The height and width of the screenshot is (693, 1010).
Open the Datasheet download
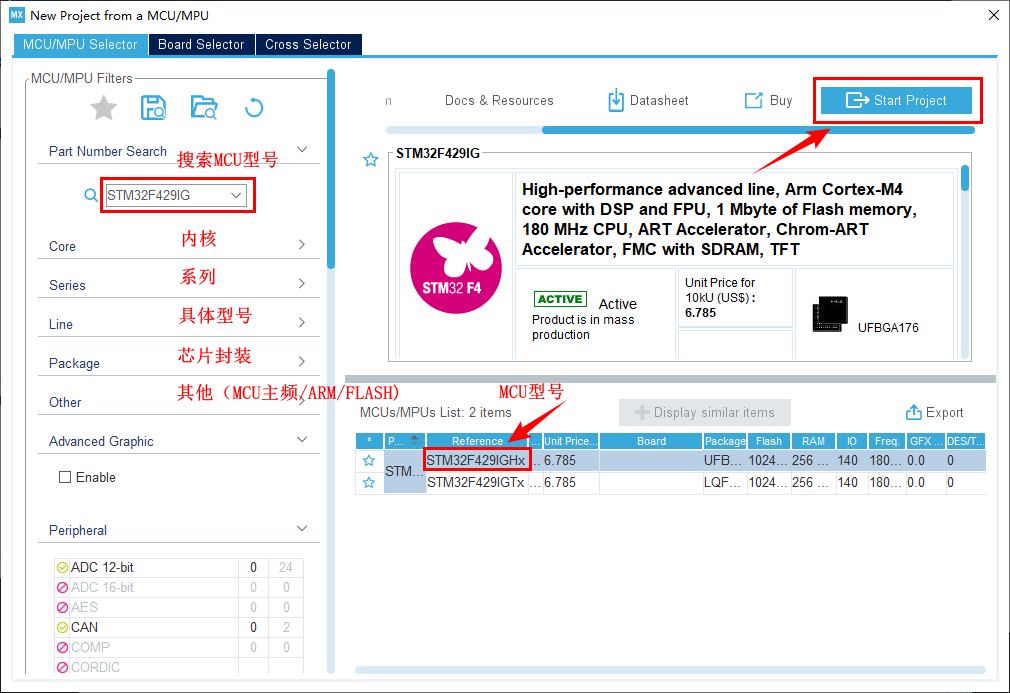648,100
